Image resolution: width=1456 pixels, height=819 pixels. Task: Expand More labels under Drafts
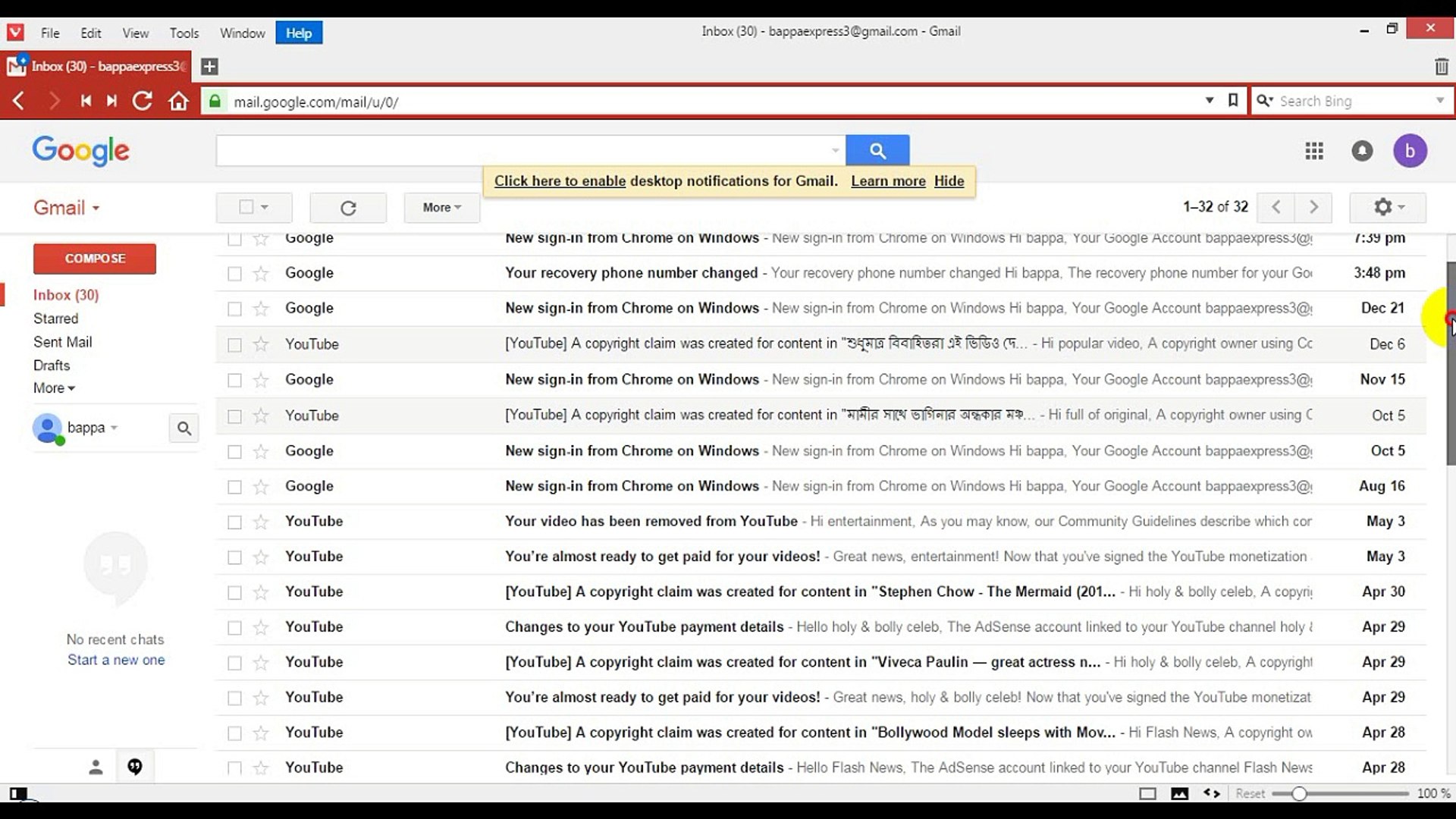pos(52,388)
